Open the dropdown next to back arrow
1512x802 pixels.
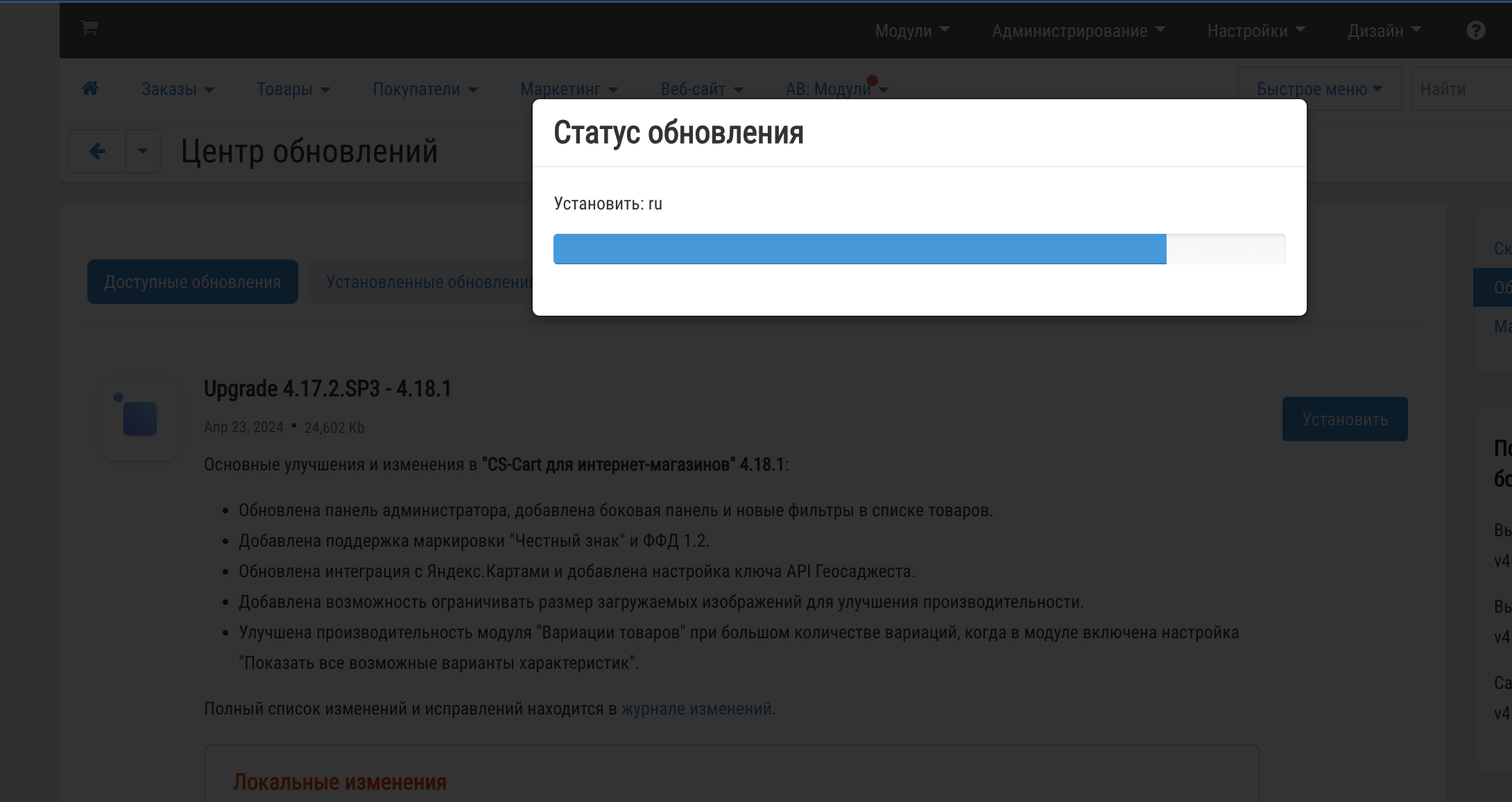pos(143,151)
